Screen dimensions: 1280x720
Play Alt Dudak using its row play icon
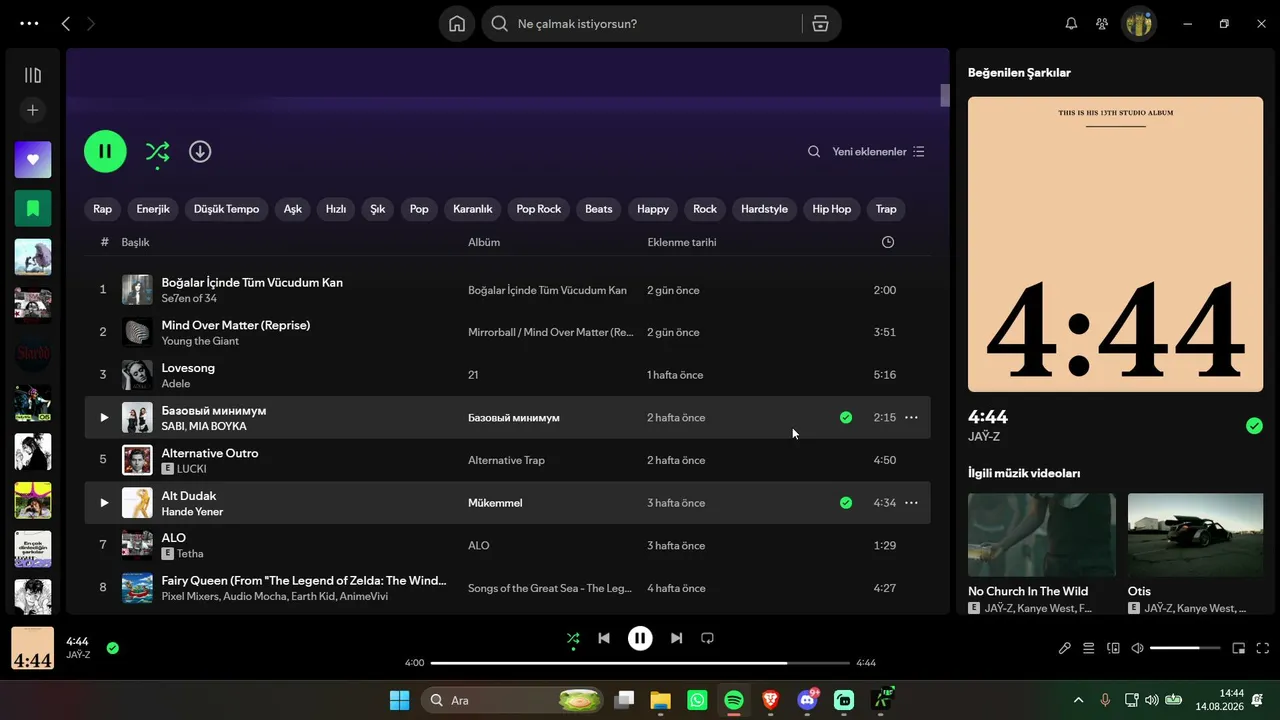(x=104, y=503)
